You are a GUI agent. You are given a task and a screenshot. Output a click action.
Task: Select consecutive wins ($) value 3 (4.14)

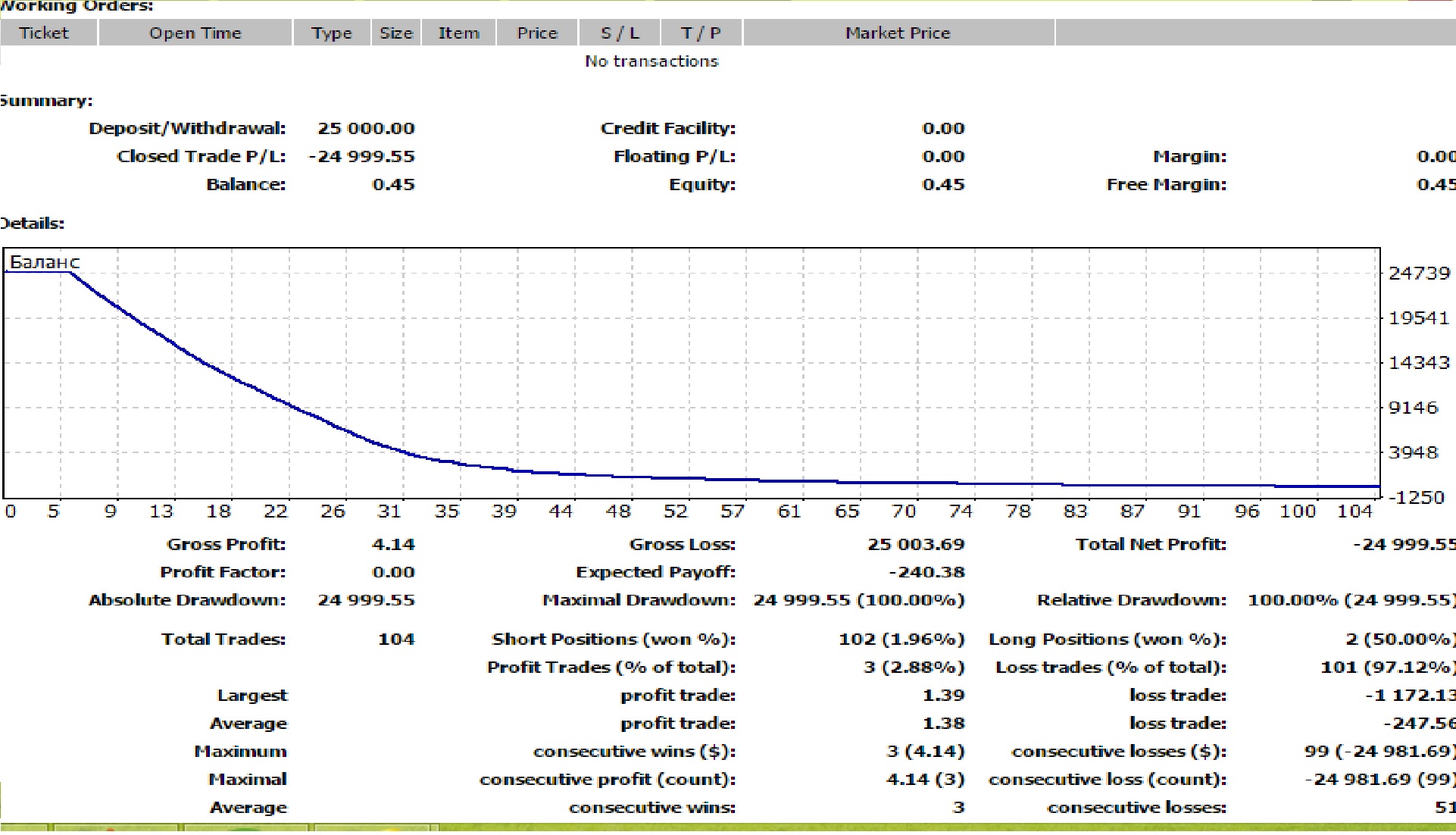926,752
